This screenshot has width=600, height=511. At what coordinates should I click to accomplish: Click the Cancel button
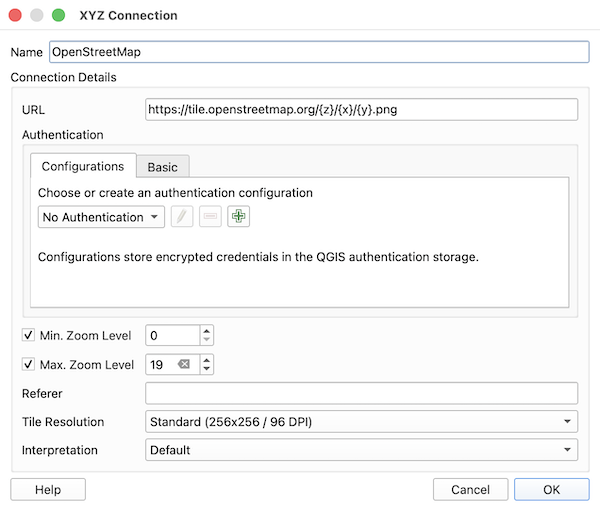coord(470,490)
